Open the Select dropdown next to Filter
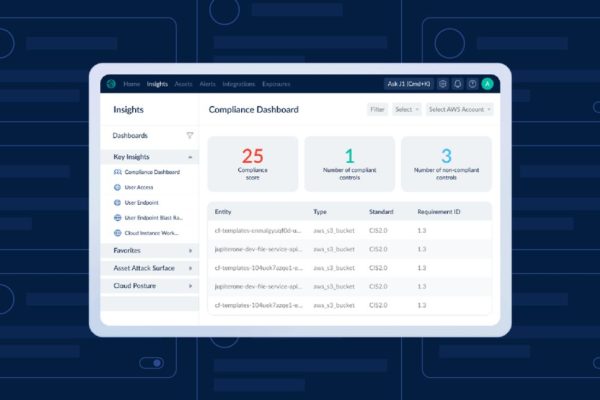Screen dimensions: 600x400 [405, 109]
